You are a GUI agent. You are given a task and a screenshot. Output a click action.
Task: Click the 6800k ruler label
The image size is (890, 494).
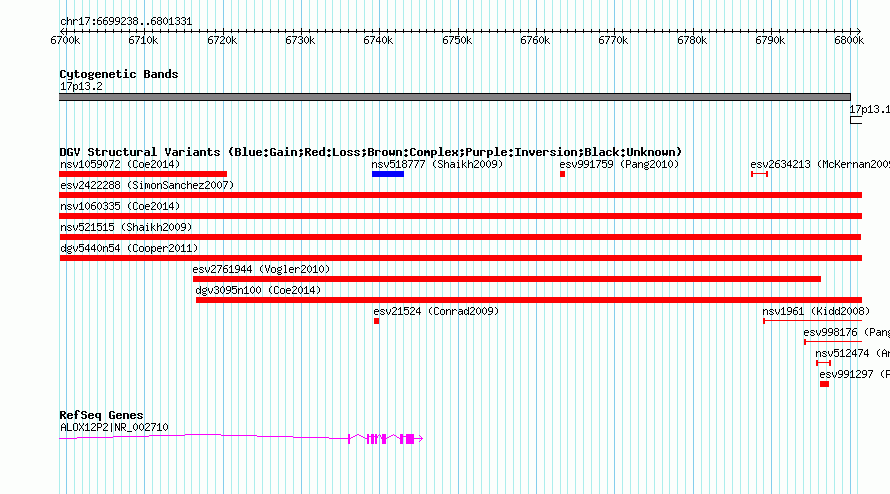pos(849,40)
